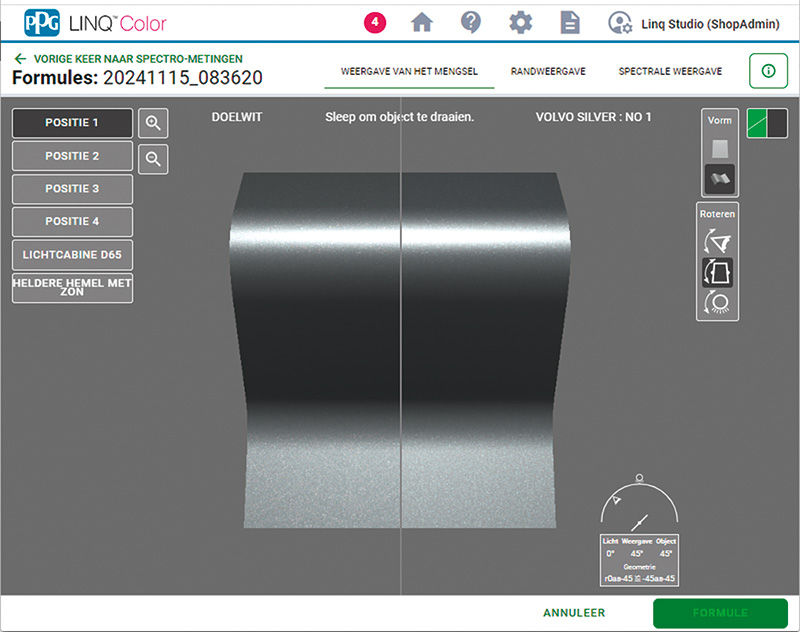Open the Settings gear icon
800x632 pixels.
tap(520, 23)
